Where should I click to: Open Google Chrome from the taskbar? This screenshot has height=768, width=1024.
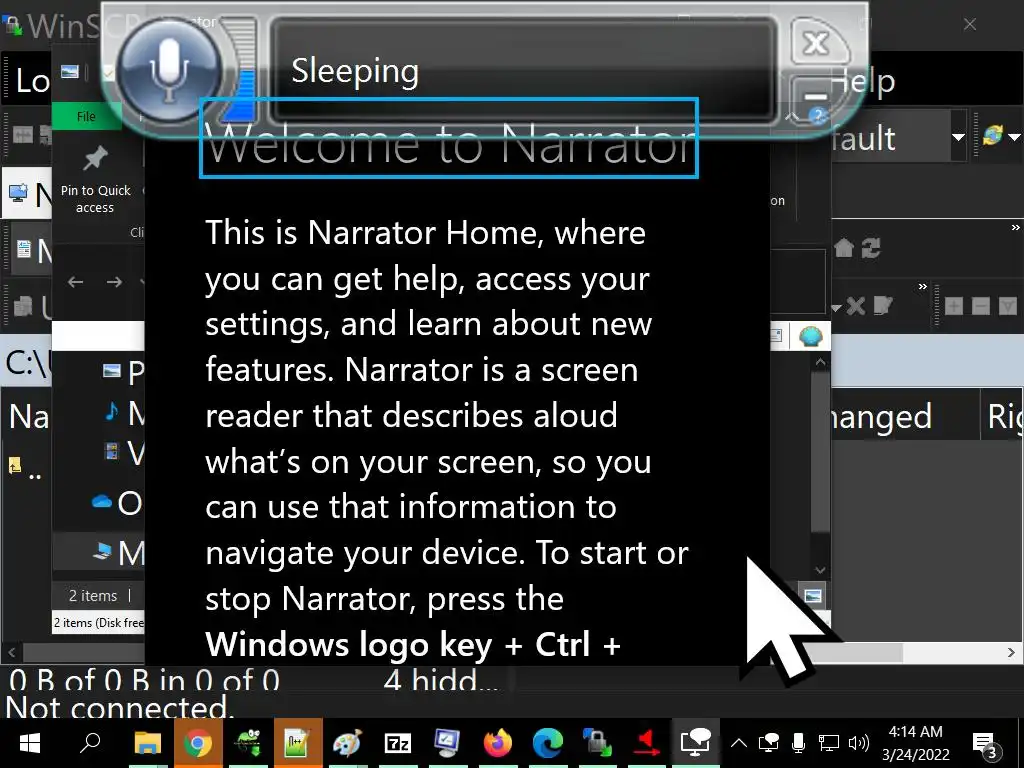tap(198, 743)
